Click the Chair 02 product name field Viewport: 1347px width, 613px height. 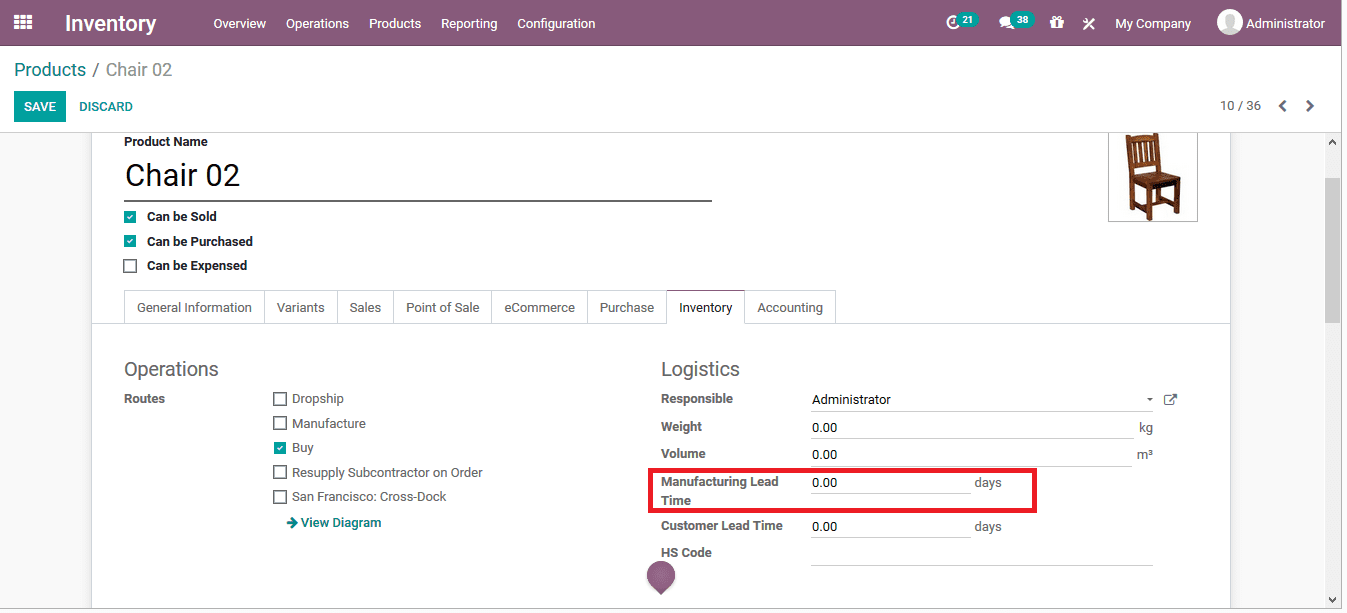pyautogui.click(x=417, y=176)
